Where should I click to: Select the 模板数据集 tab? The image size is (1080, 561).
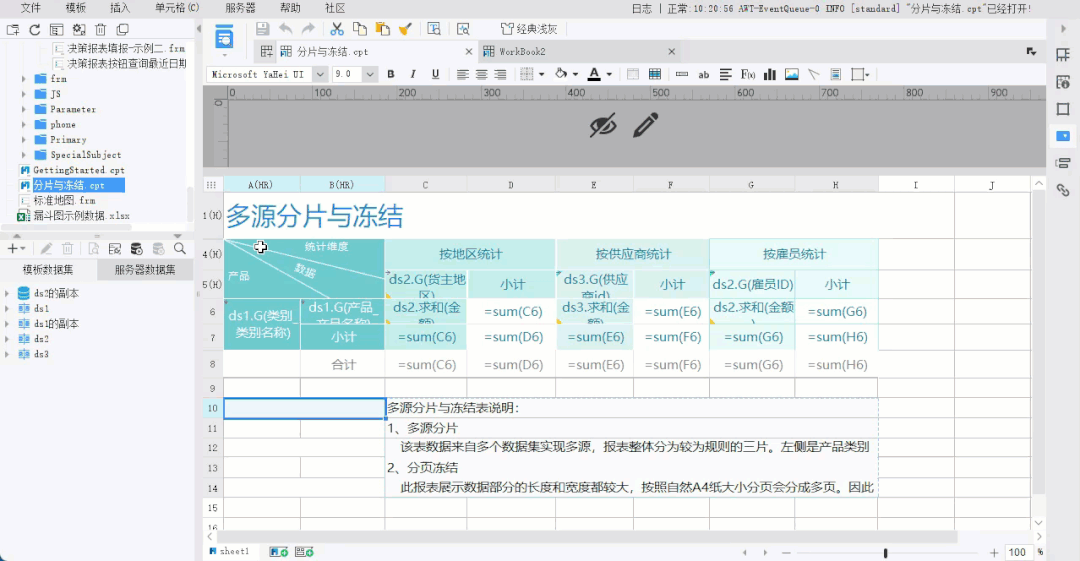click(x=48, y=269)
